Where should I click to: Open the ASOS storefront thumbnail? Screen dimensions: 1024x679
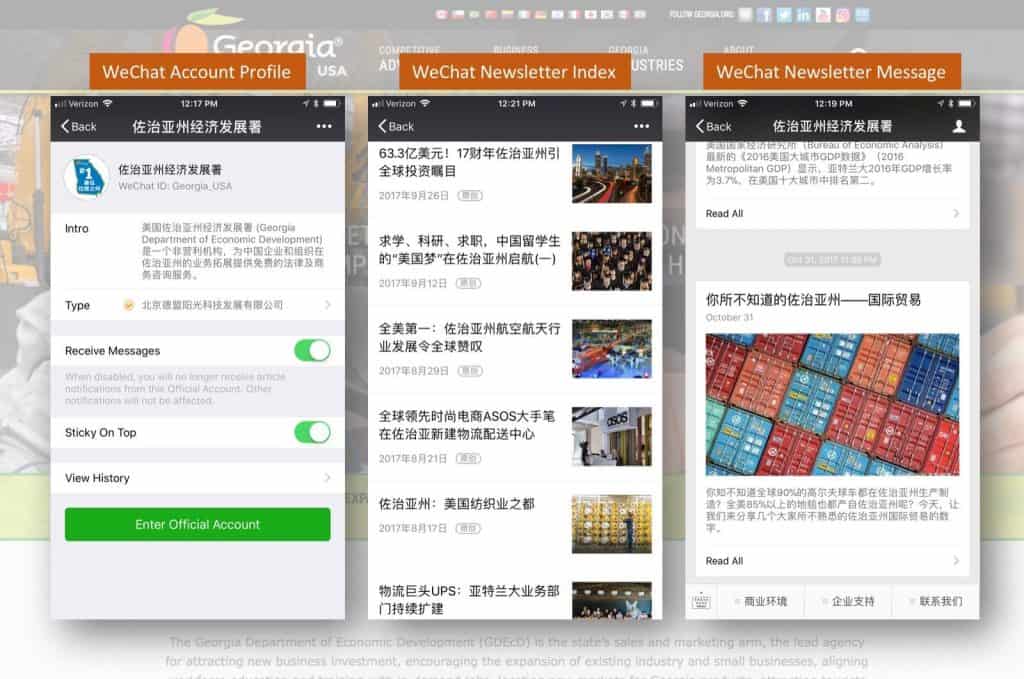tap(611, 436)
